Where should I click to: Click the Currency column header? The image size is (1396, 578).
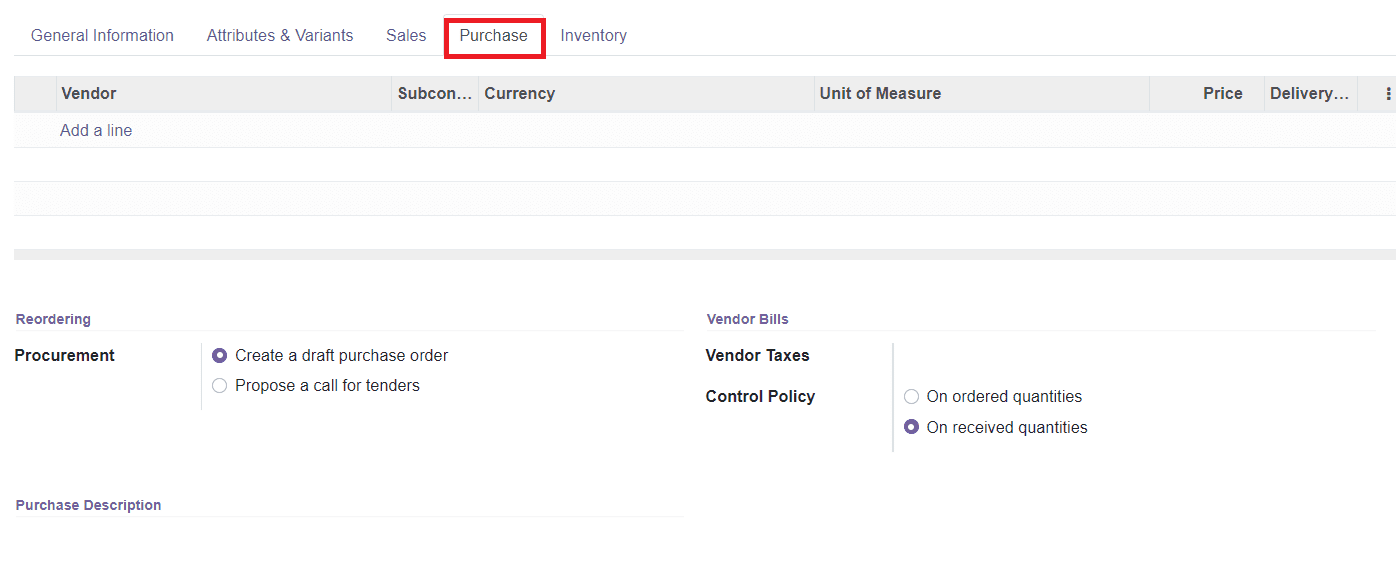(519, 93)
